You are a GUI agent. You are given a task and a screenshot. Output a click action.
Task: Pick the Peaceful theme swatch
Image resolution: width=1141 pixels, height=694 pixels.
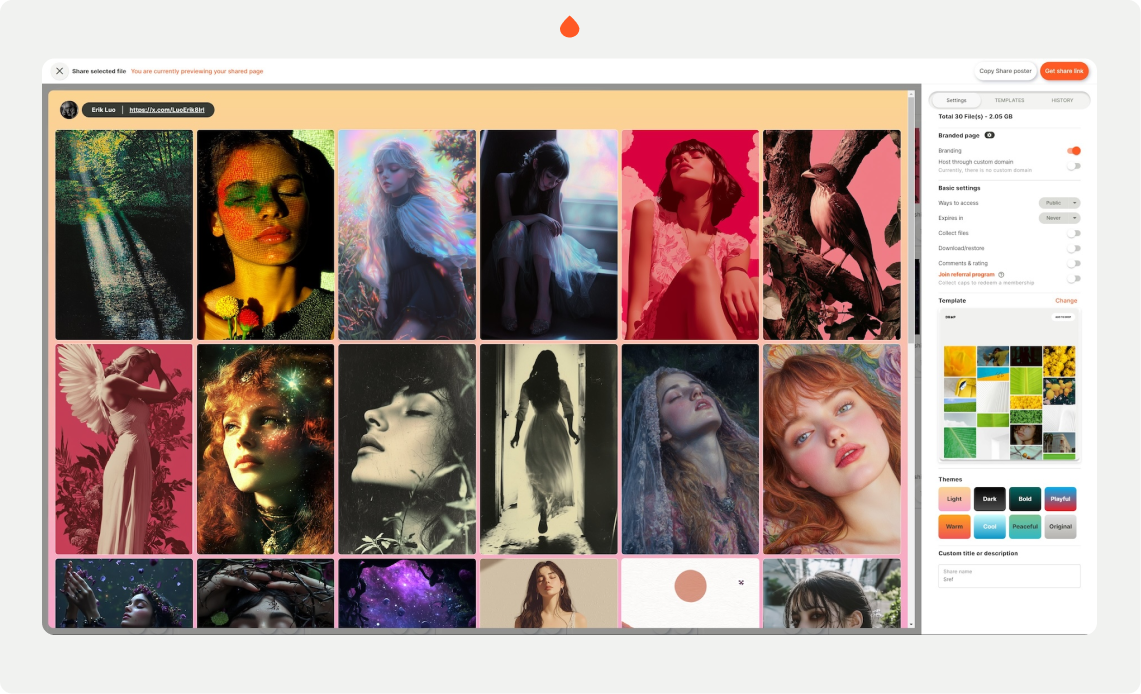[x=1025, y=527]
